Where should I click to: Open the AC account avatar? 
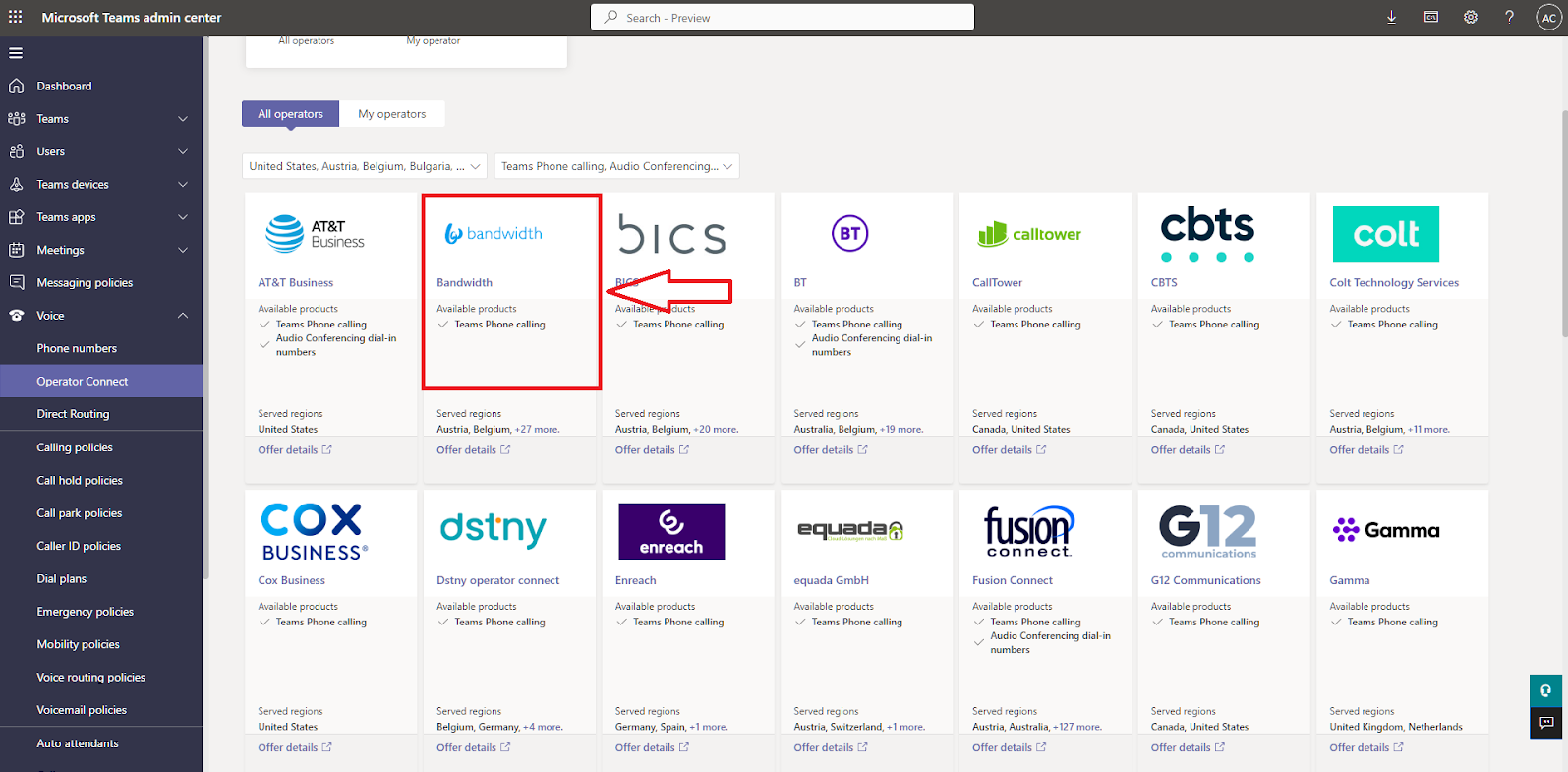coord(1548,18)
